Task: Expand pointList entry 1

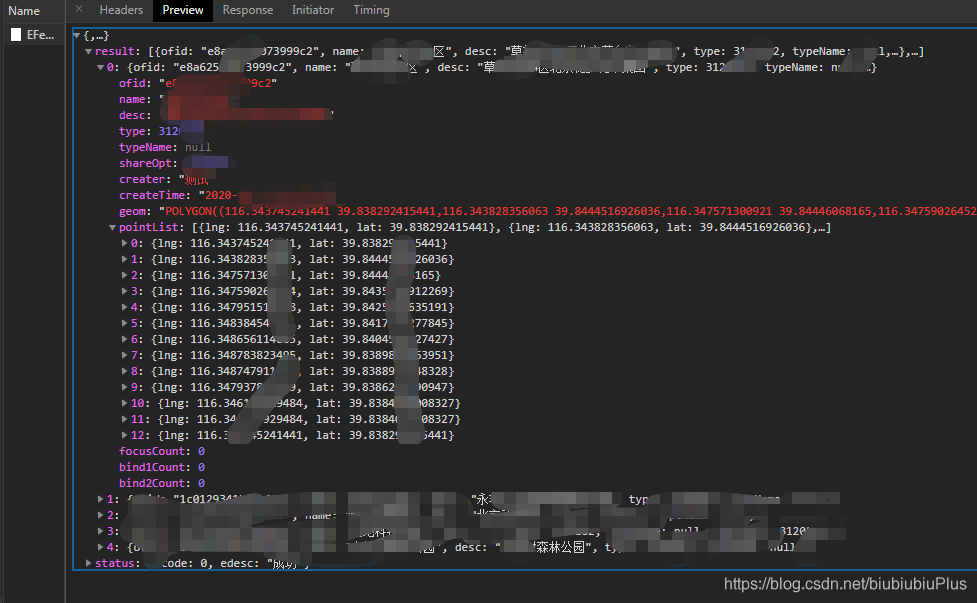Action: click(124, 259)
